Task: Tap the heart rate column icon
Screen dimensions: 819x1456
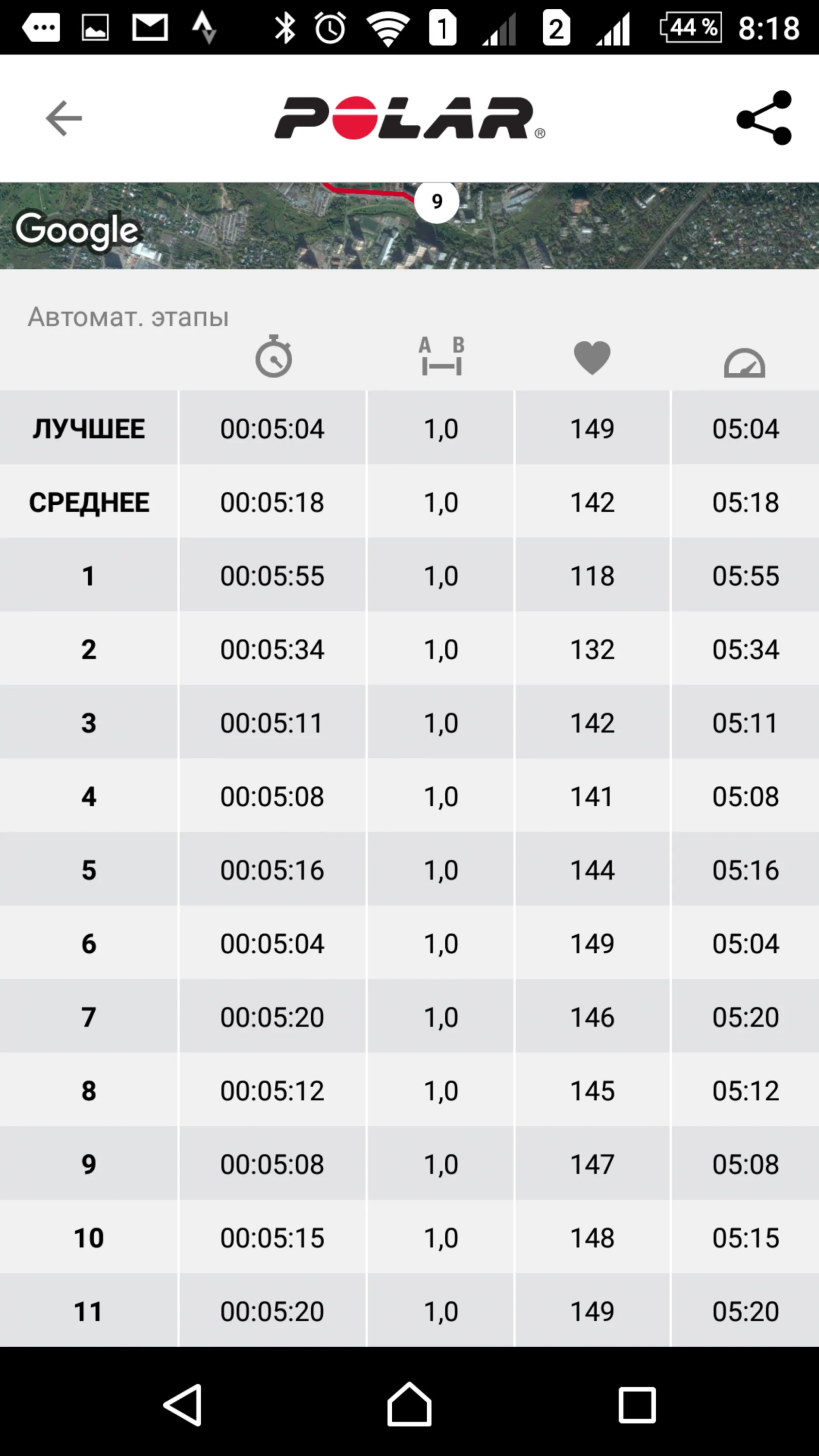Action: (592, 358)
